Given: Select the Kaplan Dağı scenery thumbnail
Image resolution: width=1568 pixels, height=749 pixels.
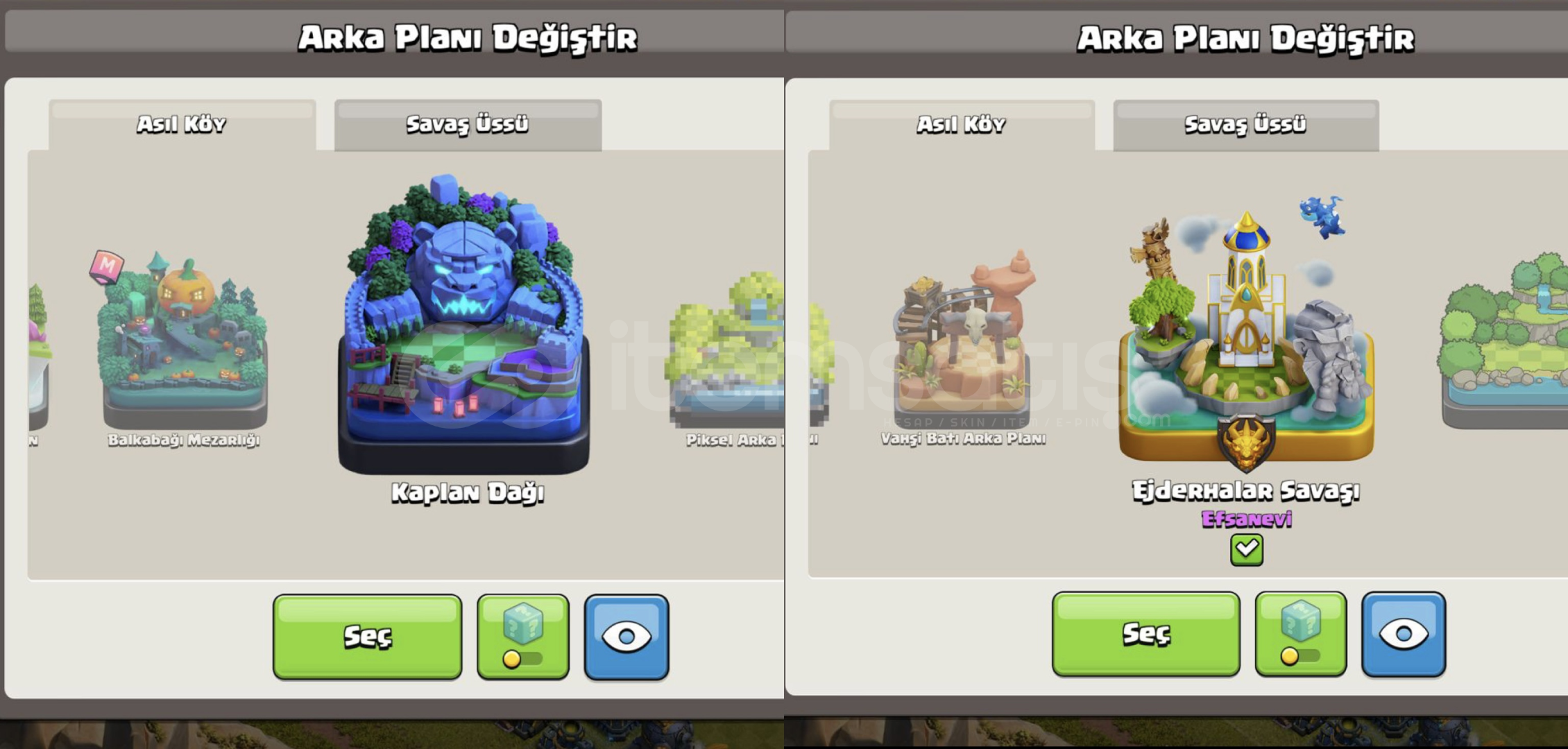Looking at the screenshot, I should tap(463, 325).
